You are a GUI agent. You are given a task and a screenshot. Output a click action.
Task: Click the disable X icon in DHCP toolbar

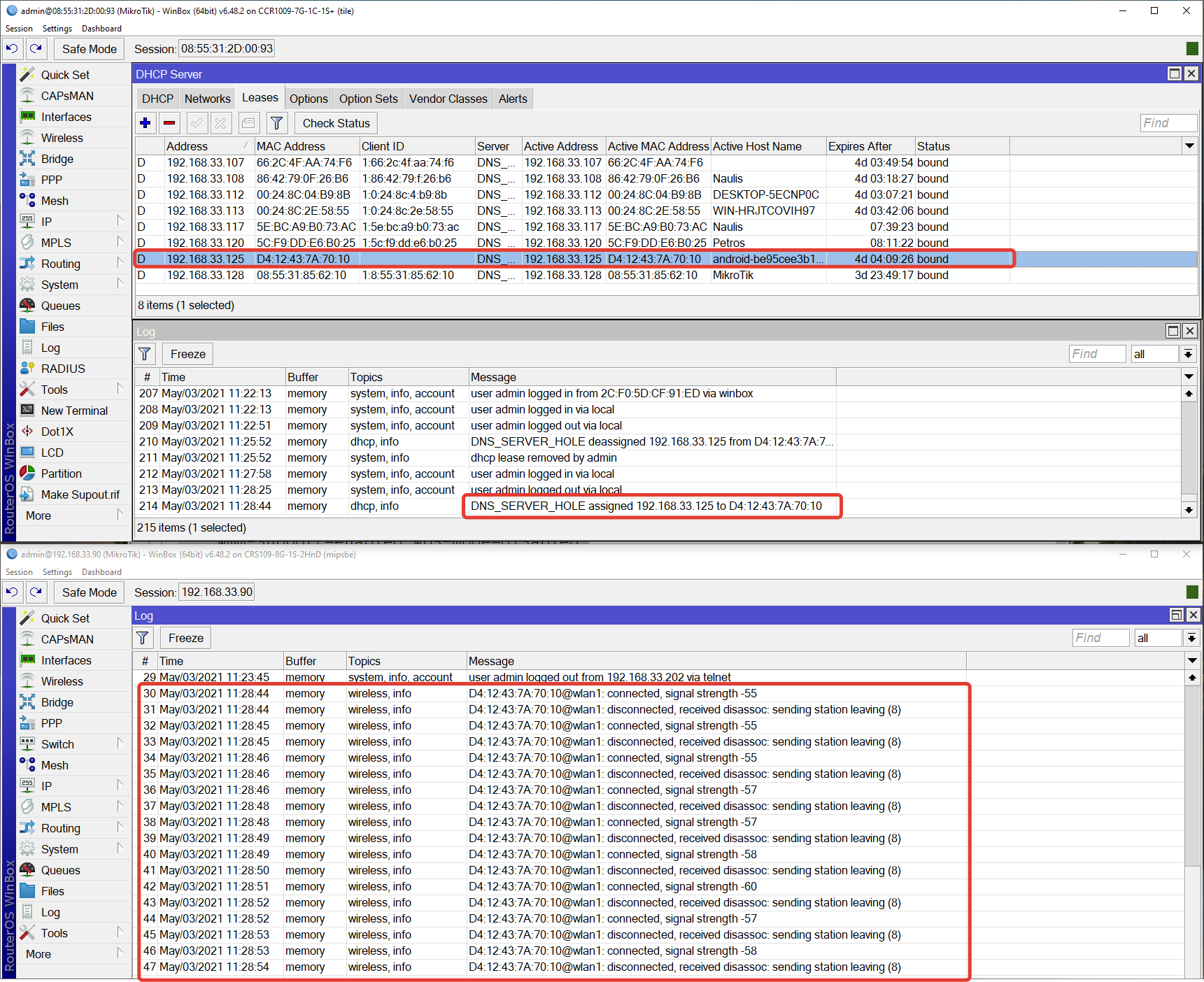pyautogui.click(x=220, y=123)
